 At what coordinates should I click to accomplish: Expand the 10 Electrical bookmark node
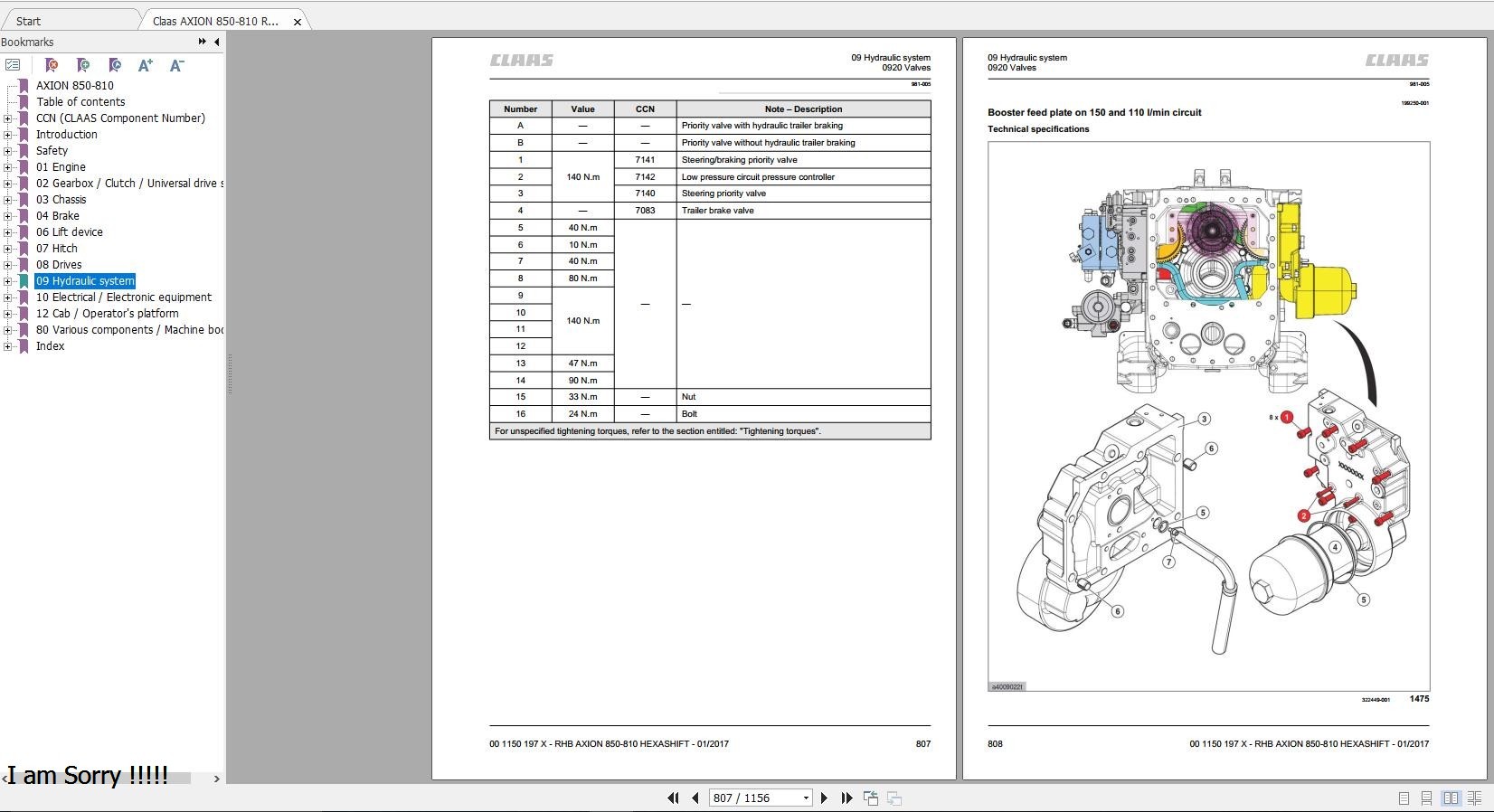pos(7,297)
